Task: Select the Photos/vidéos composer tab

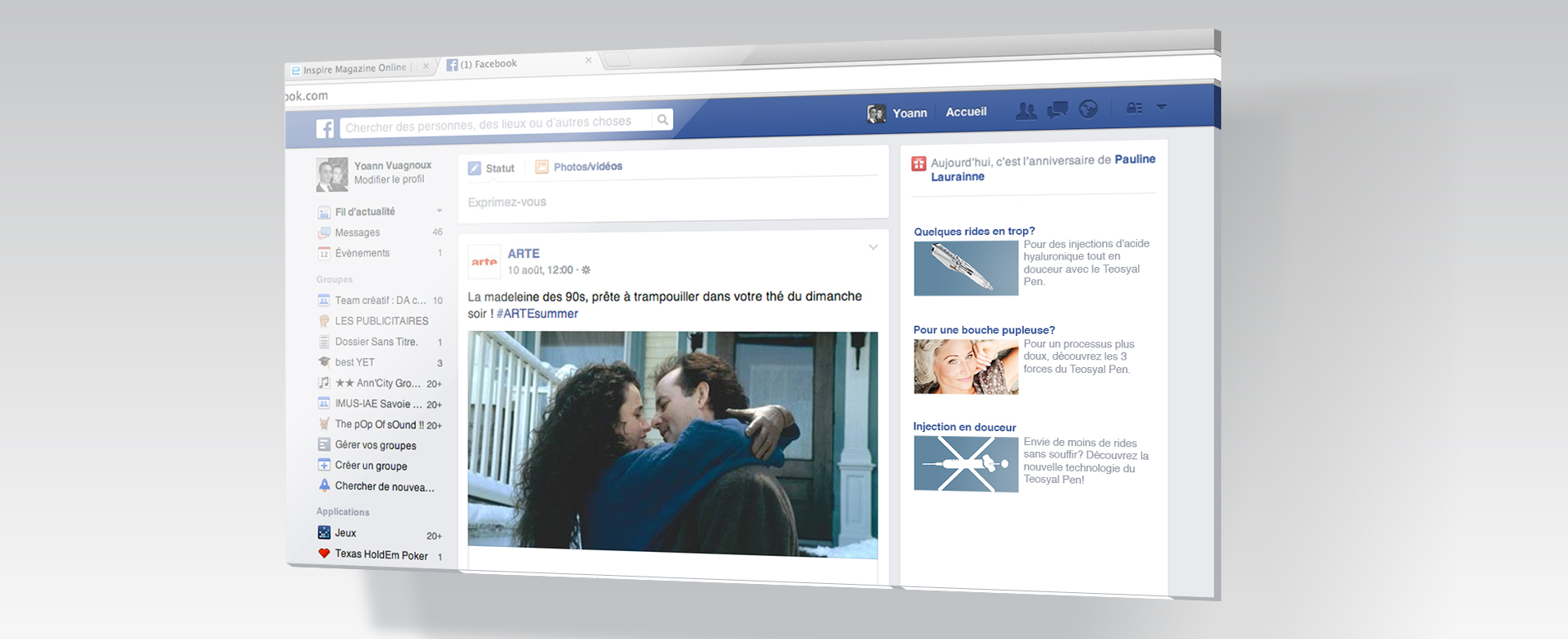Action: [579, 167]
